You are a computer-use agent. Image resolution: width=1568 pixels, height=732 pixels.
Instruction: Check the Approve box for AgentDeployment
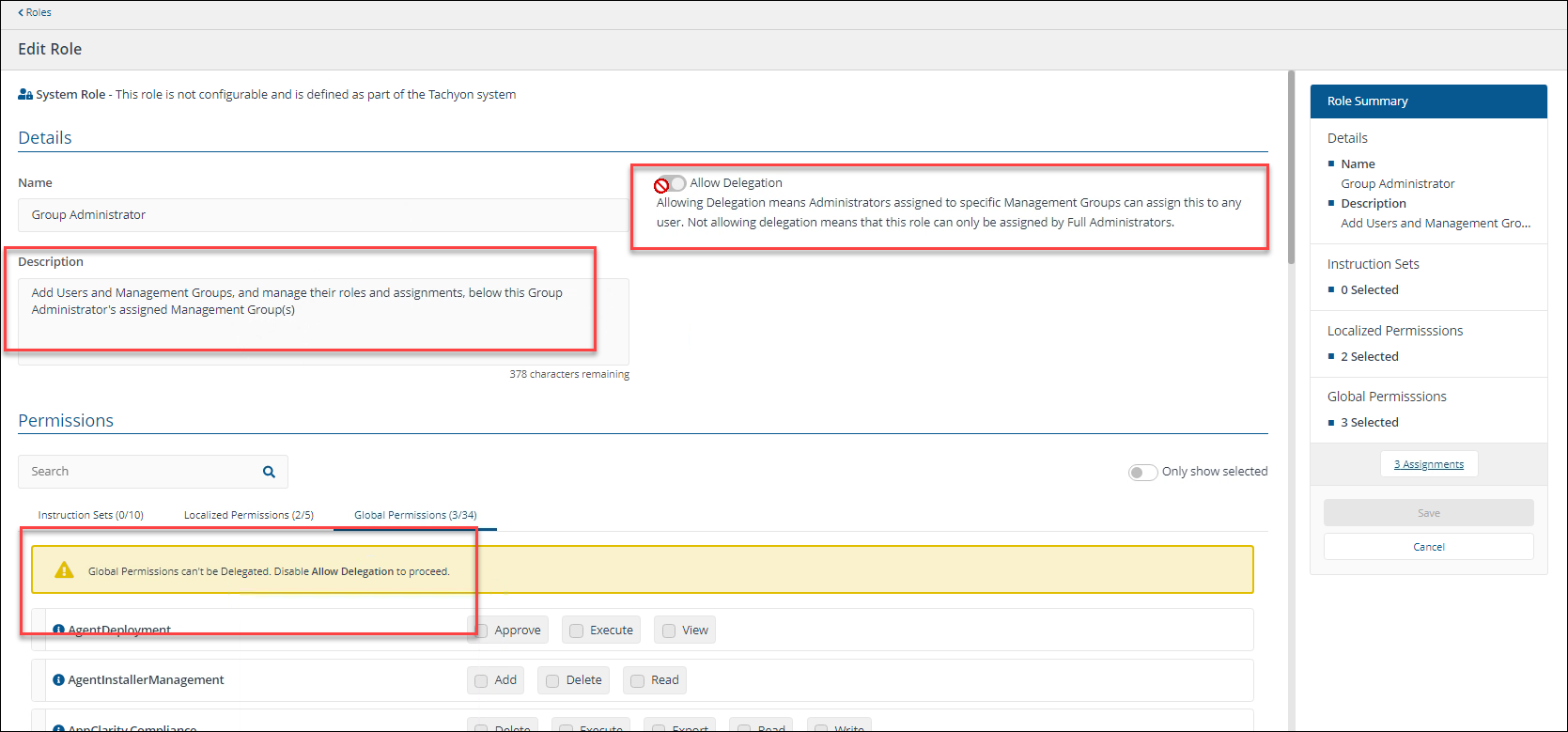482,631
